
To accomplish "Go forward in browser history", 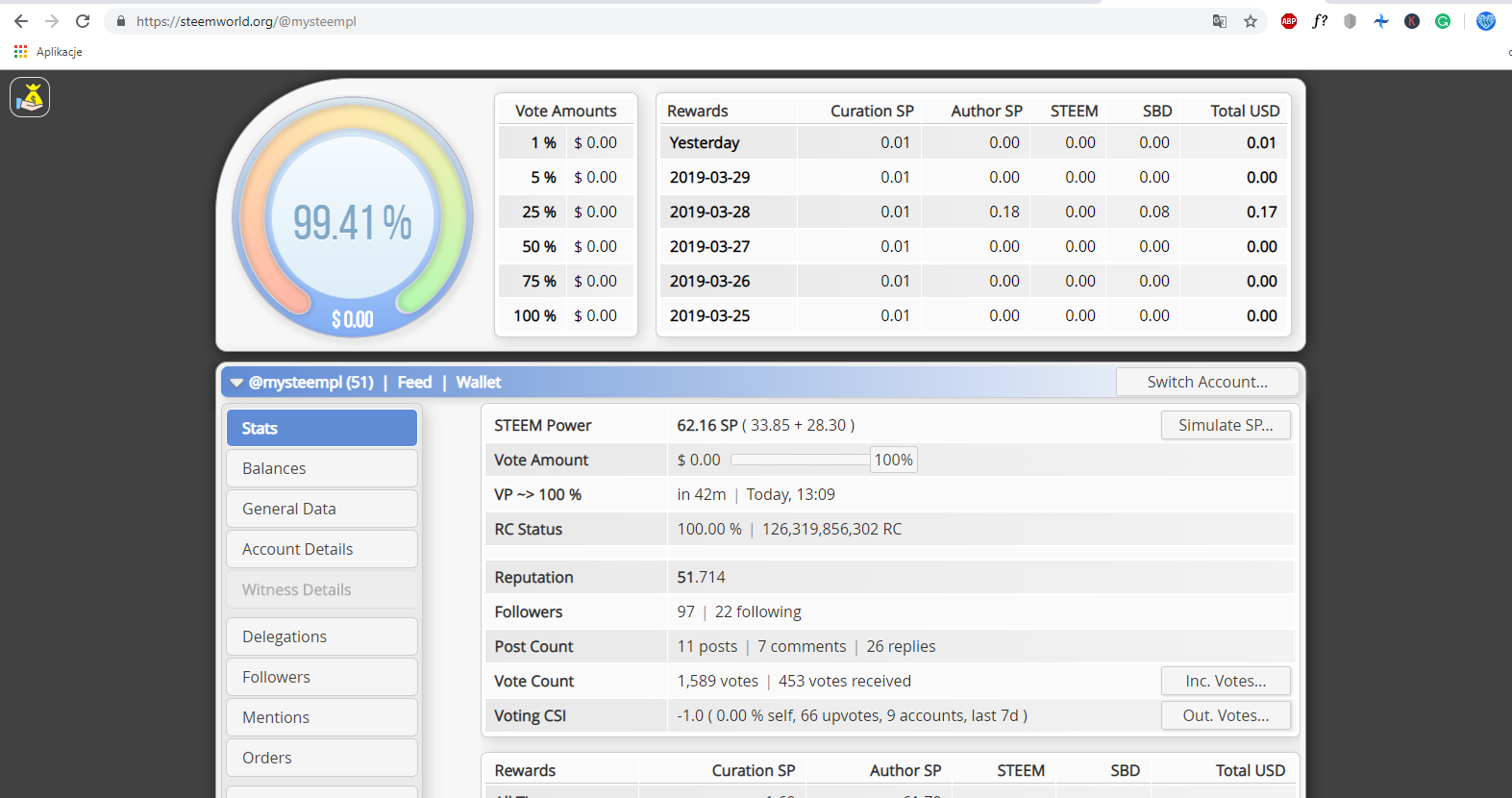I will click(x=52, y=21).
